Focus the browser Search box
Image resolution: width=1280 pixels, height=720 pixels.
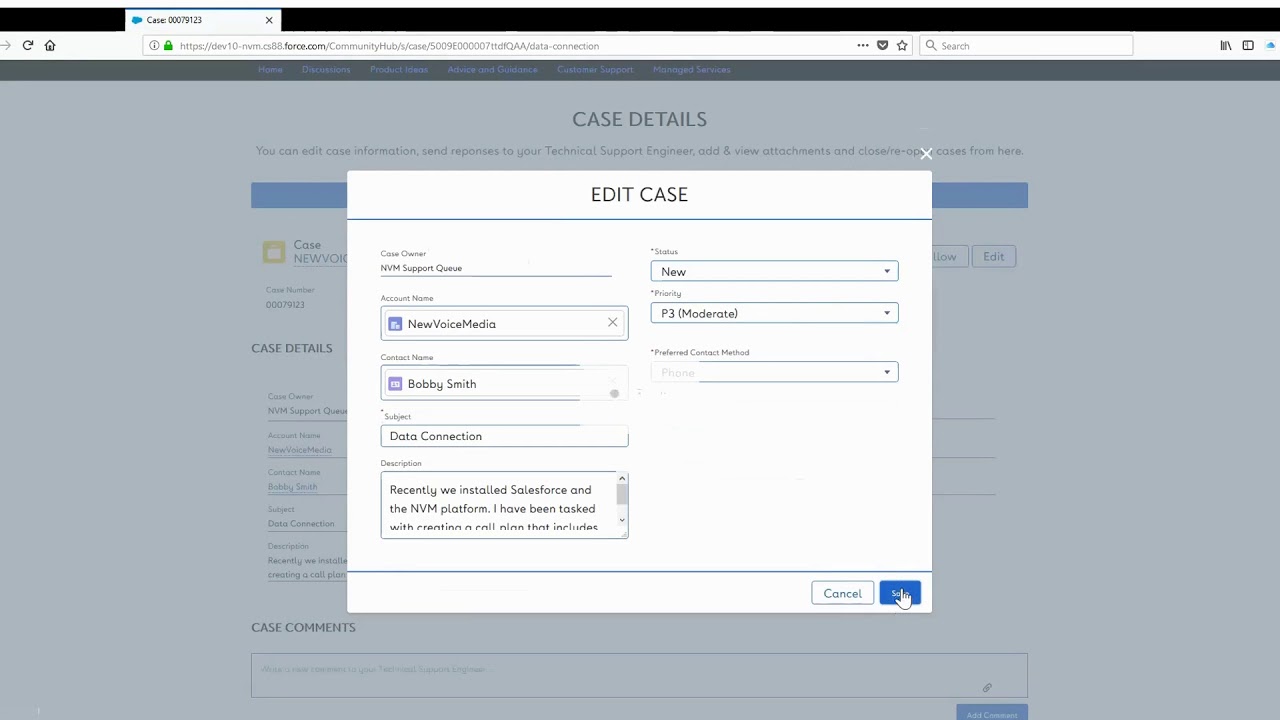pyautogui.click(x=1026, y=45)
